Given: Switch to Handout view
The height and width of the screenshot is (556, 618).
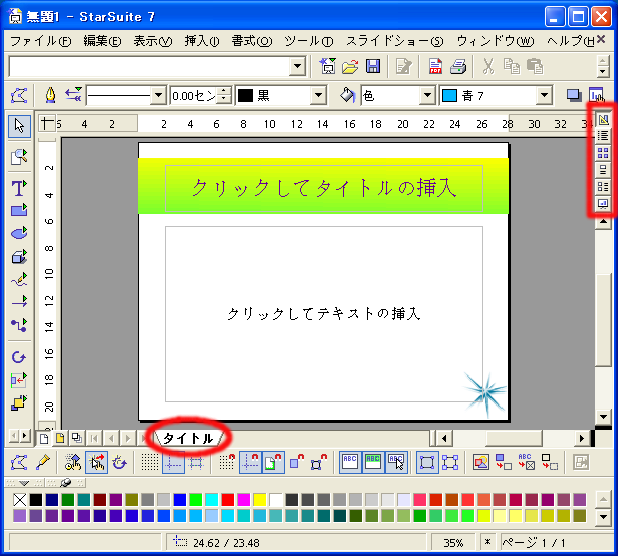Looking at the screenshot, I should coord(603,187).
